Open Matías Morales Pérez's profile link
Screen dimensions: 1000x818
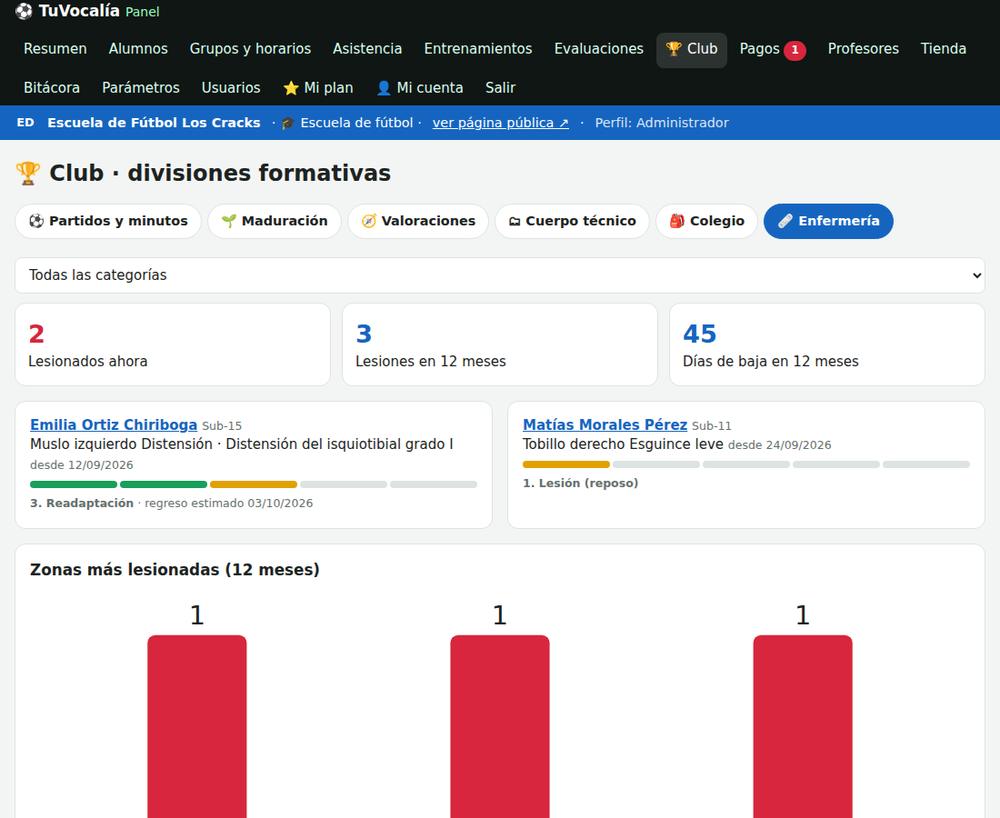point(605,425)
